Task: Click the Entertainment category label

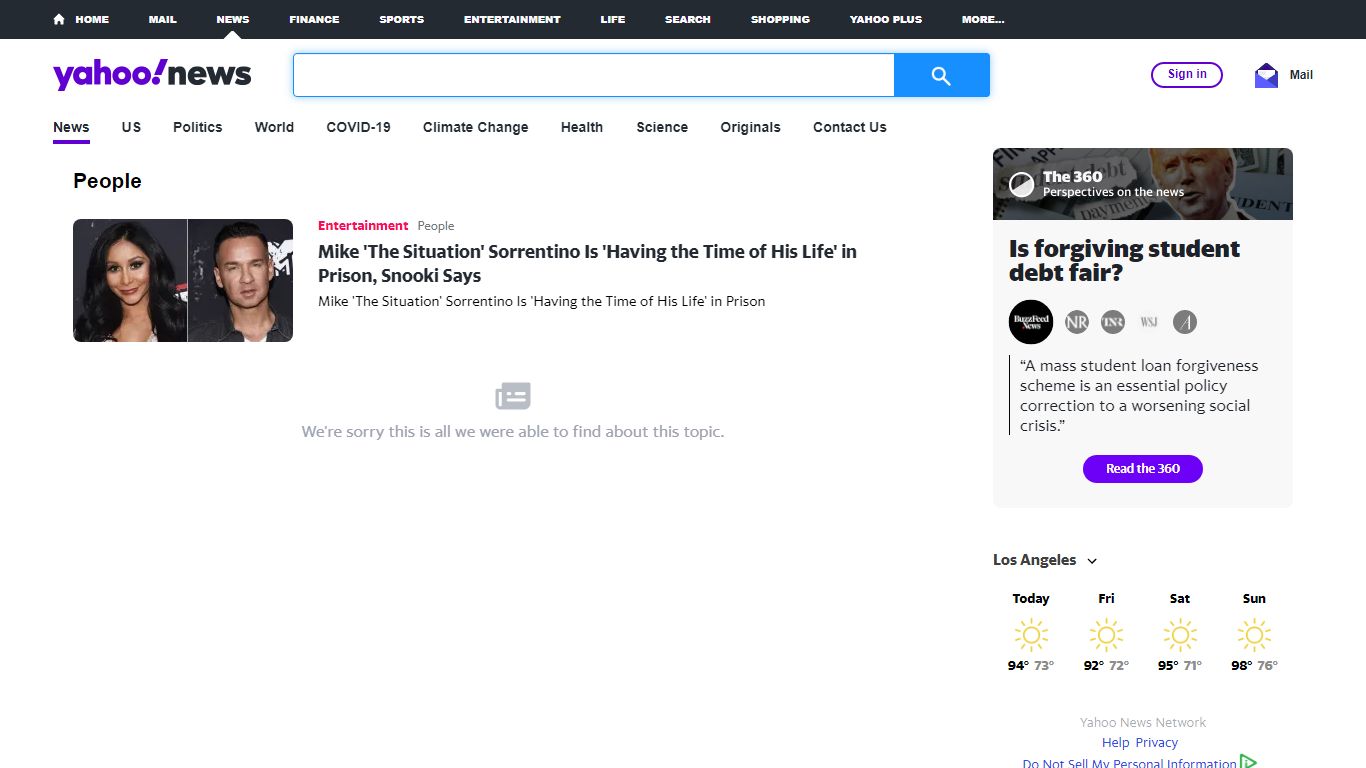Action: pyautogui.click(x=363, y=226)
